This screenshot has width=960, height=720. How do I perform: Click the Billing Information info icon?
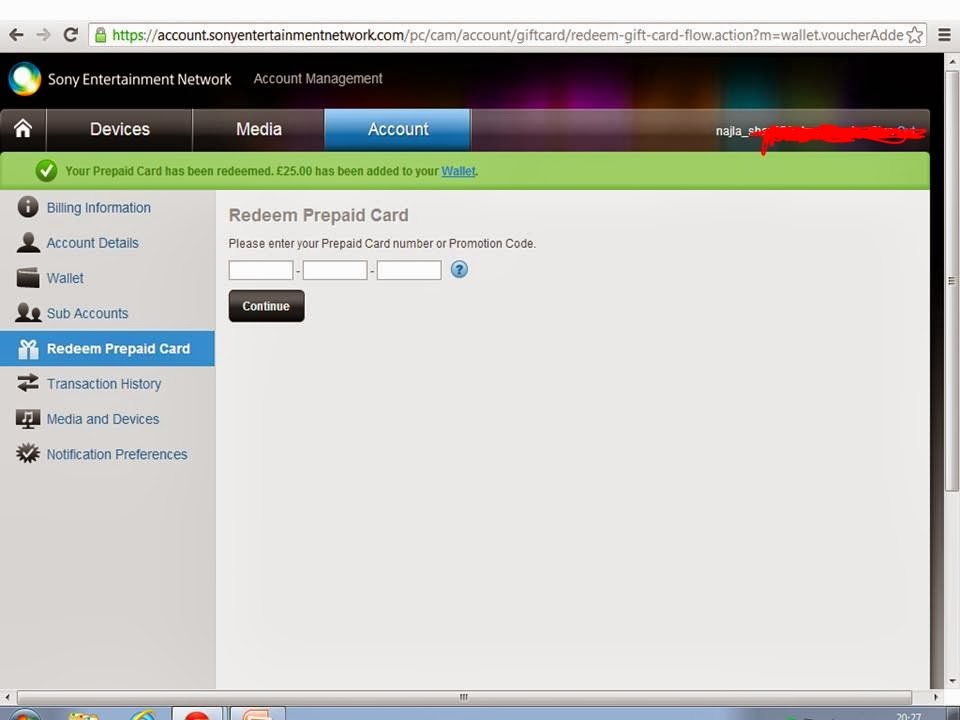[28, 207]
